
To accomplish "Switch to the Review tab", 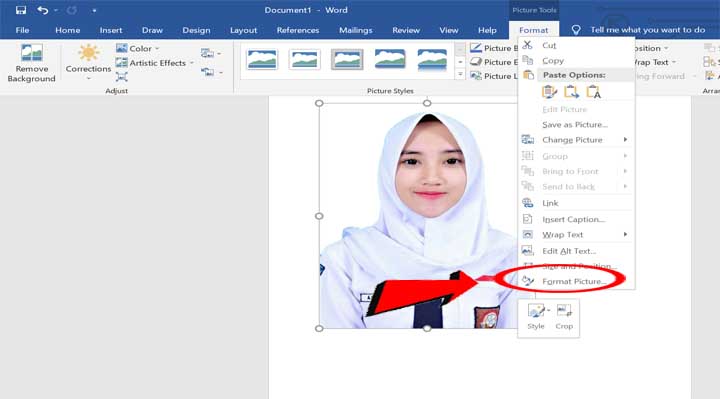I will 406,30.
